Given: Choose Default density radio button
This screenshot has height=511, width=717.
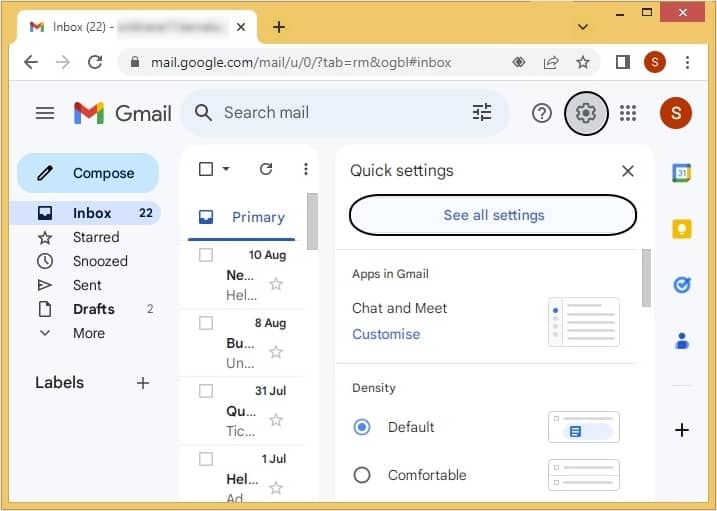Looking at the screenshot, I should (362, 427).
